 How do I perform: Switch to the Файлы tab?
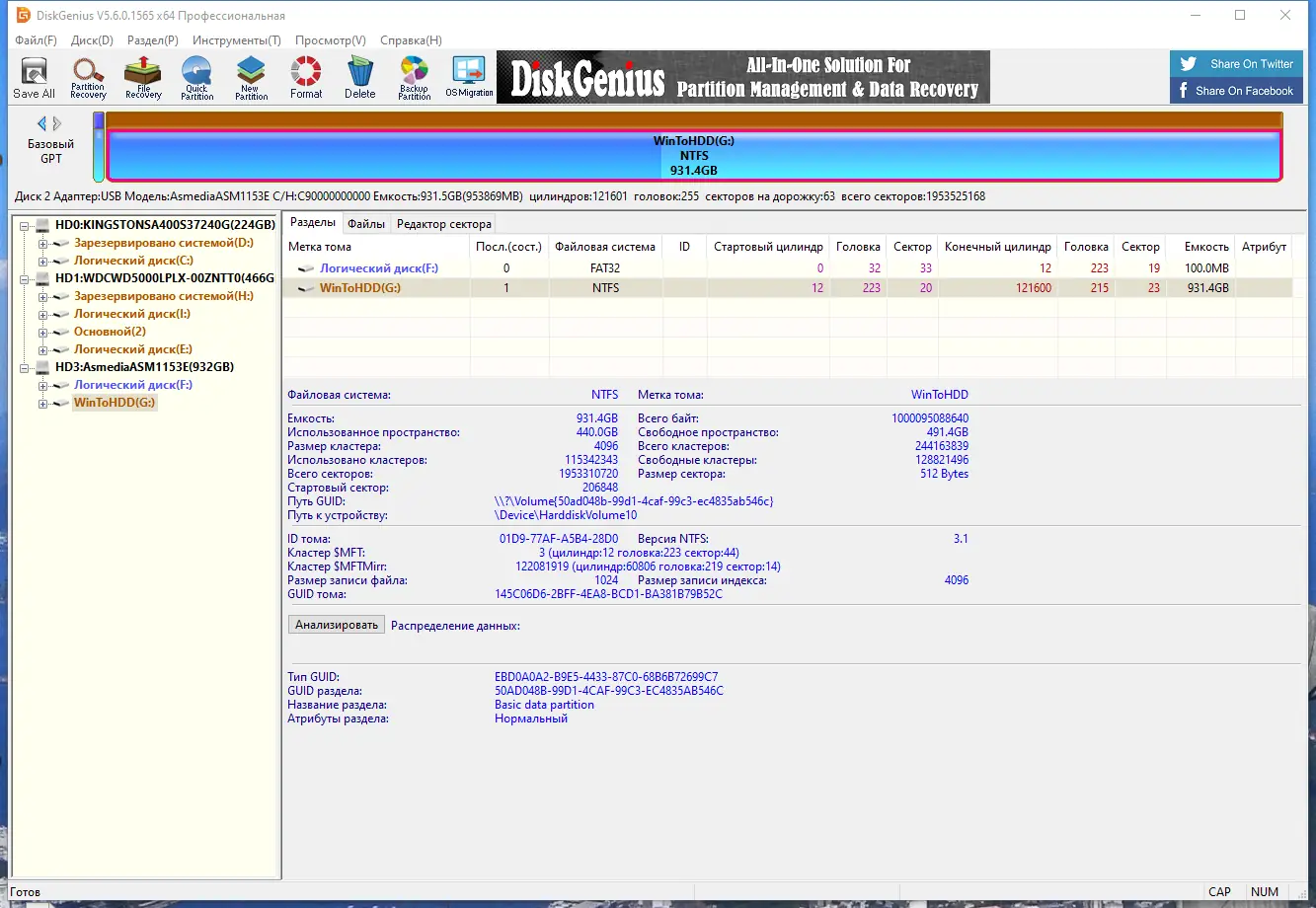(366, 223)
